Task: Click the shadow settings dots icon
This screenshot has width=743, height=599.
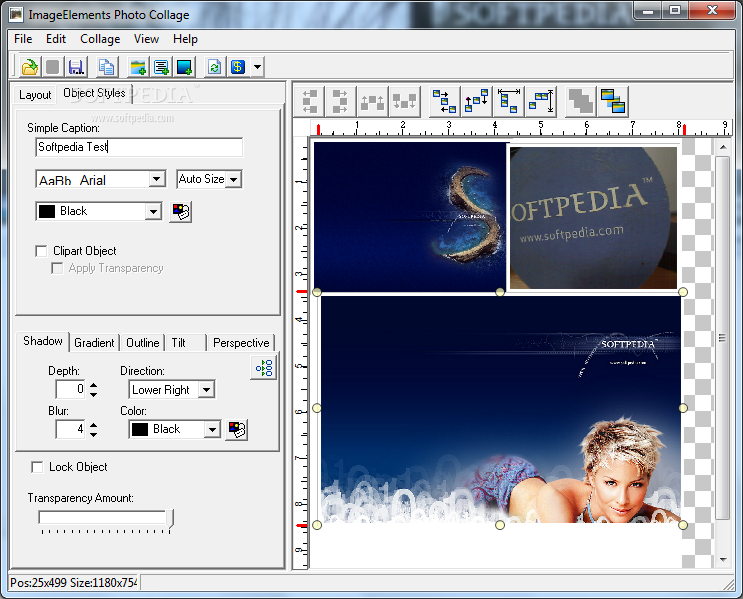Action: coord(264,368)
